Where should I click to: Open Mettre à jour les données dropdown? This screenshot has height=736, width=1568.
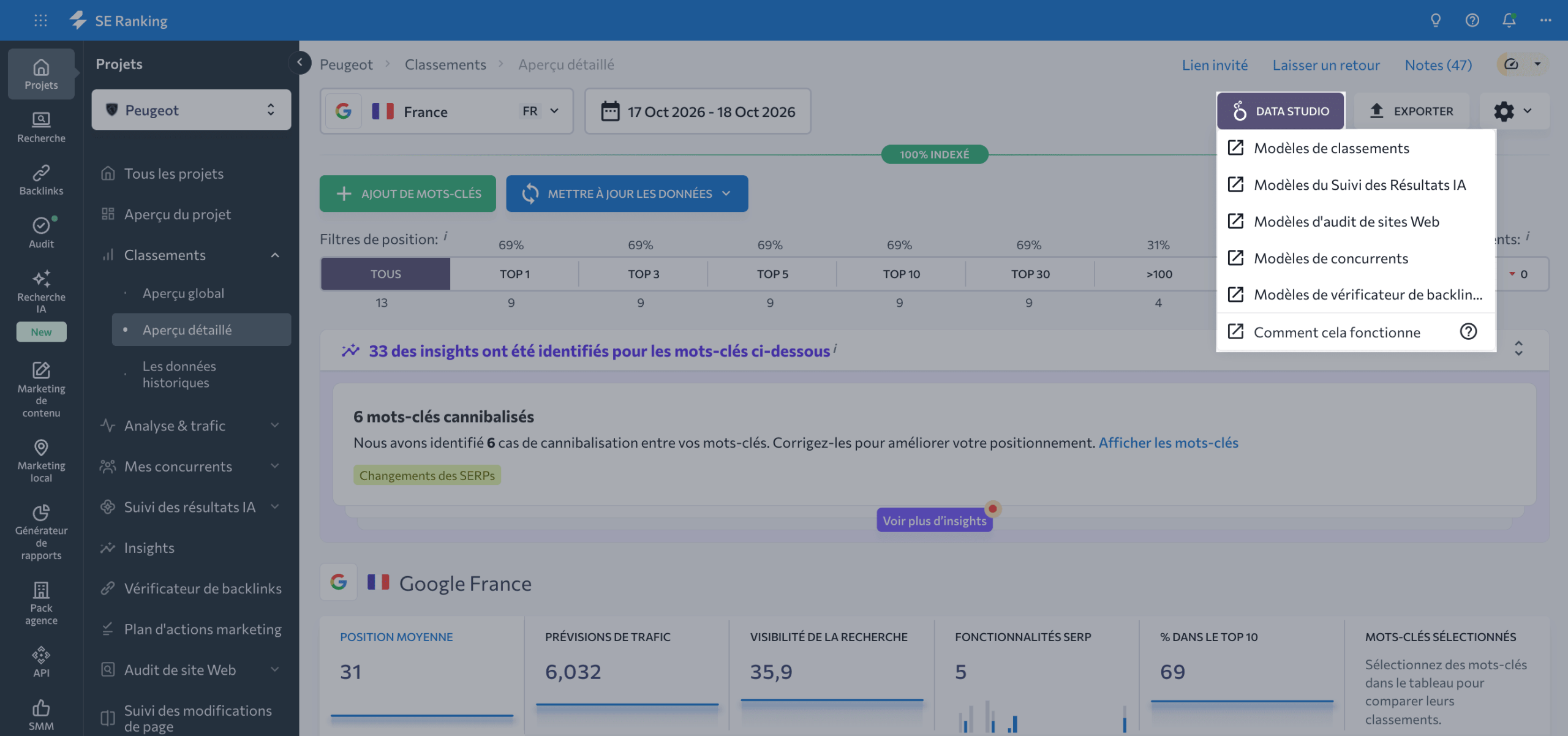click(627, 193)
